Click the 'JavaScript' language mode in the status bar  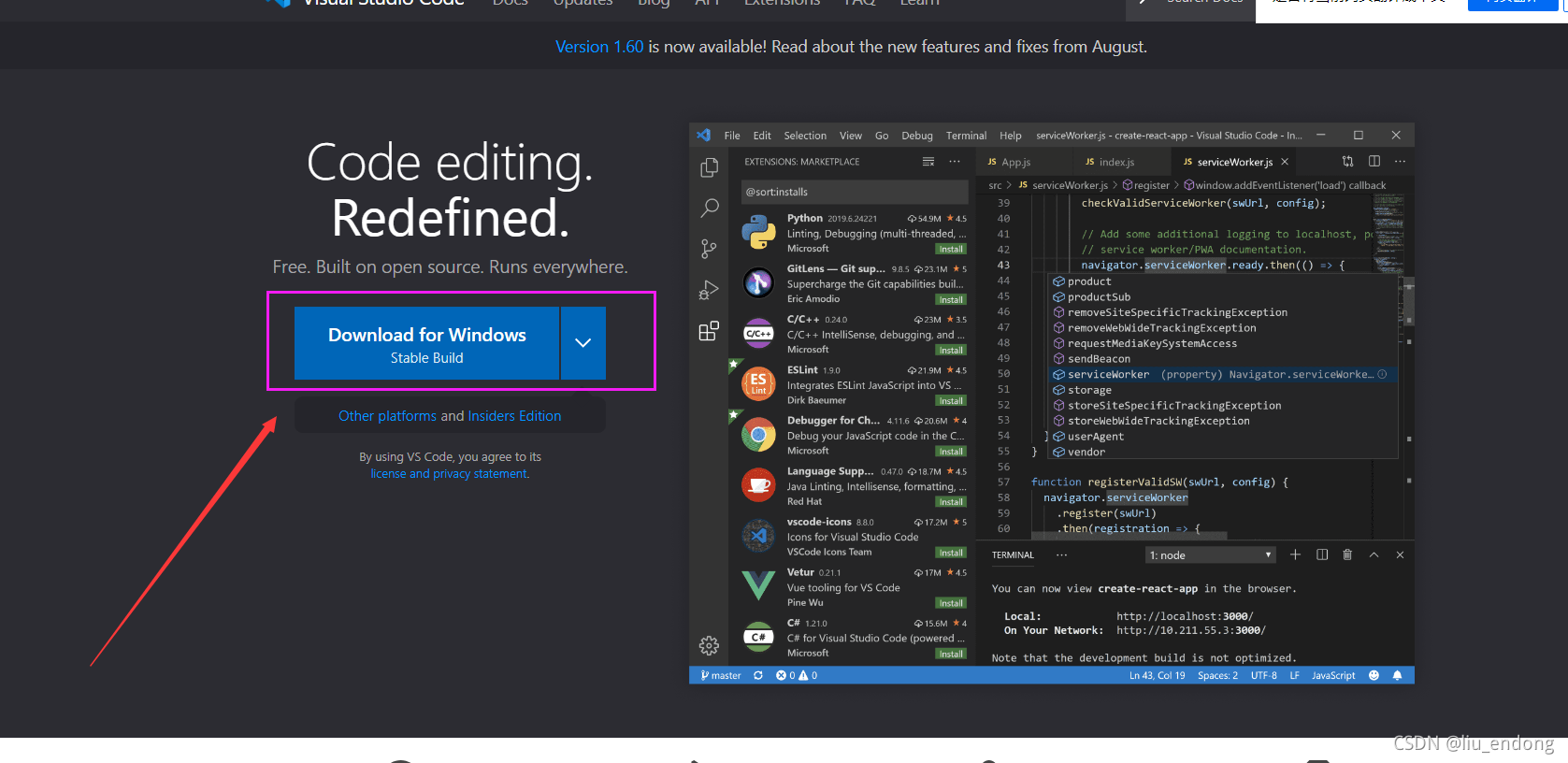1333,675
